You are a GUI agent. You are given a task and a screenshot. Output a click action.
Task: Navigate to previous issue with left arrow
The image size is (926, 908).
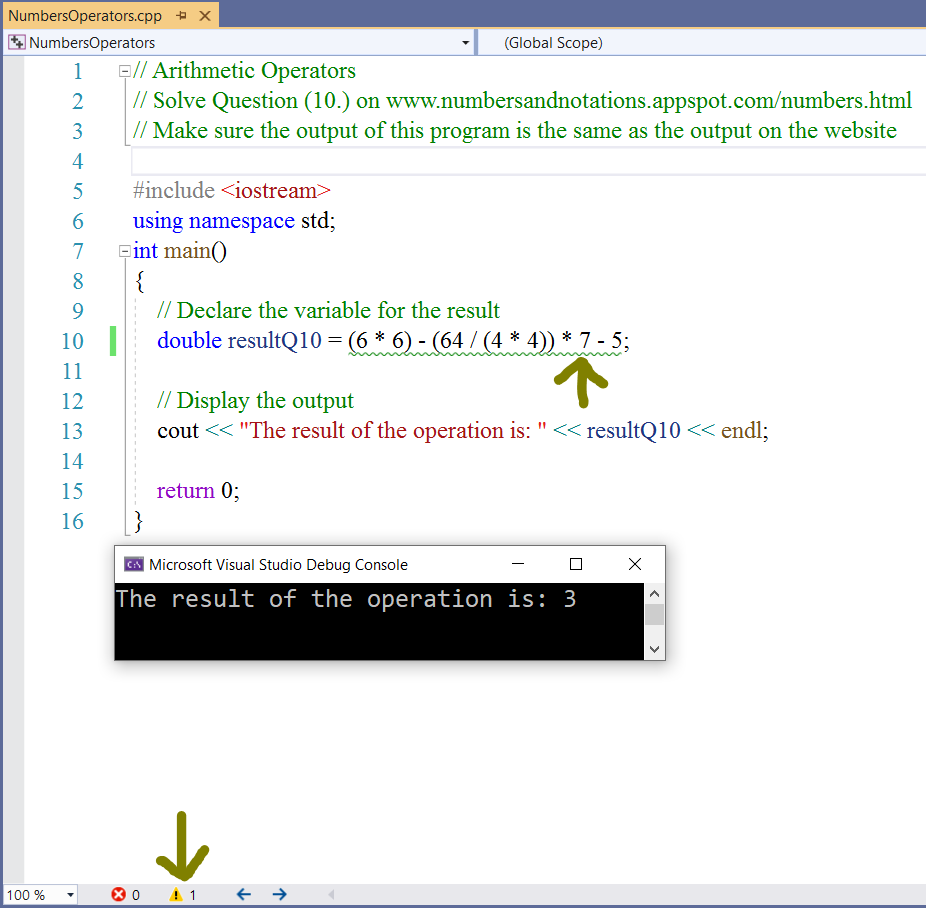pyautogui.click(x=244, y=894)
